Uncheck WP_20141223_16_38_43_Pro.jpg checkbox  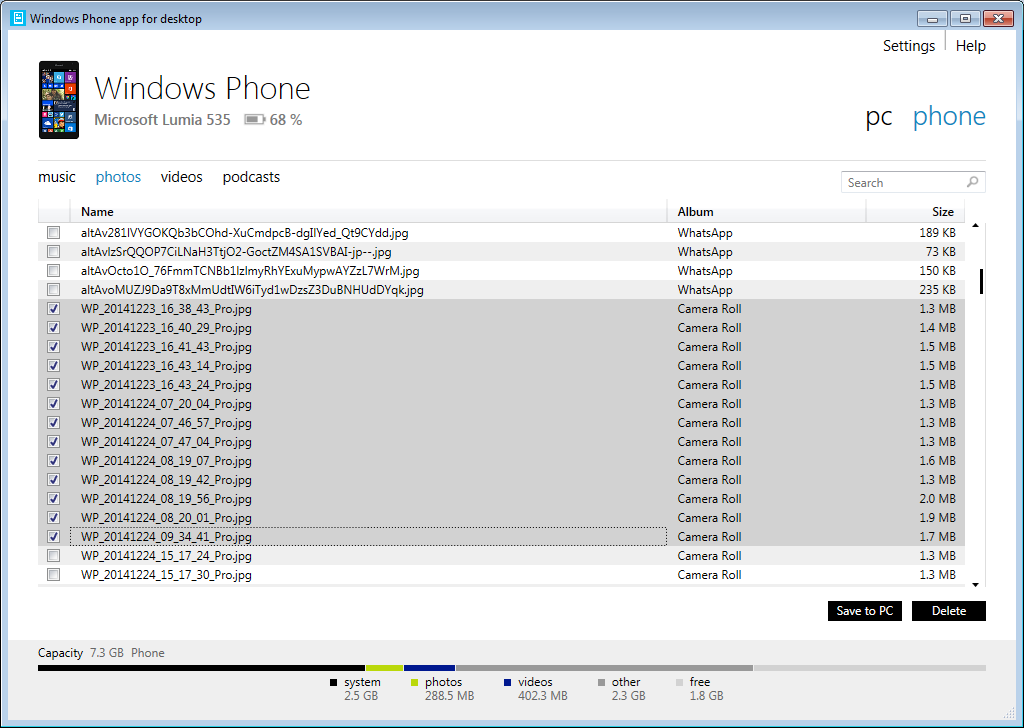click(x=54, y=309)
